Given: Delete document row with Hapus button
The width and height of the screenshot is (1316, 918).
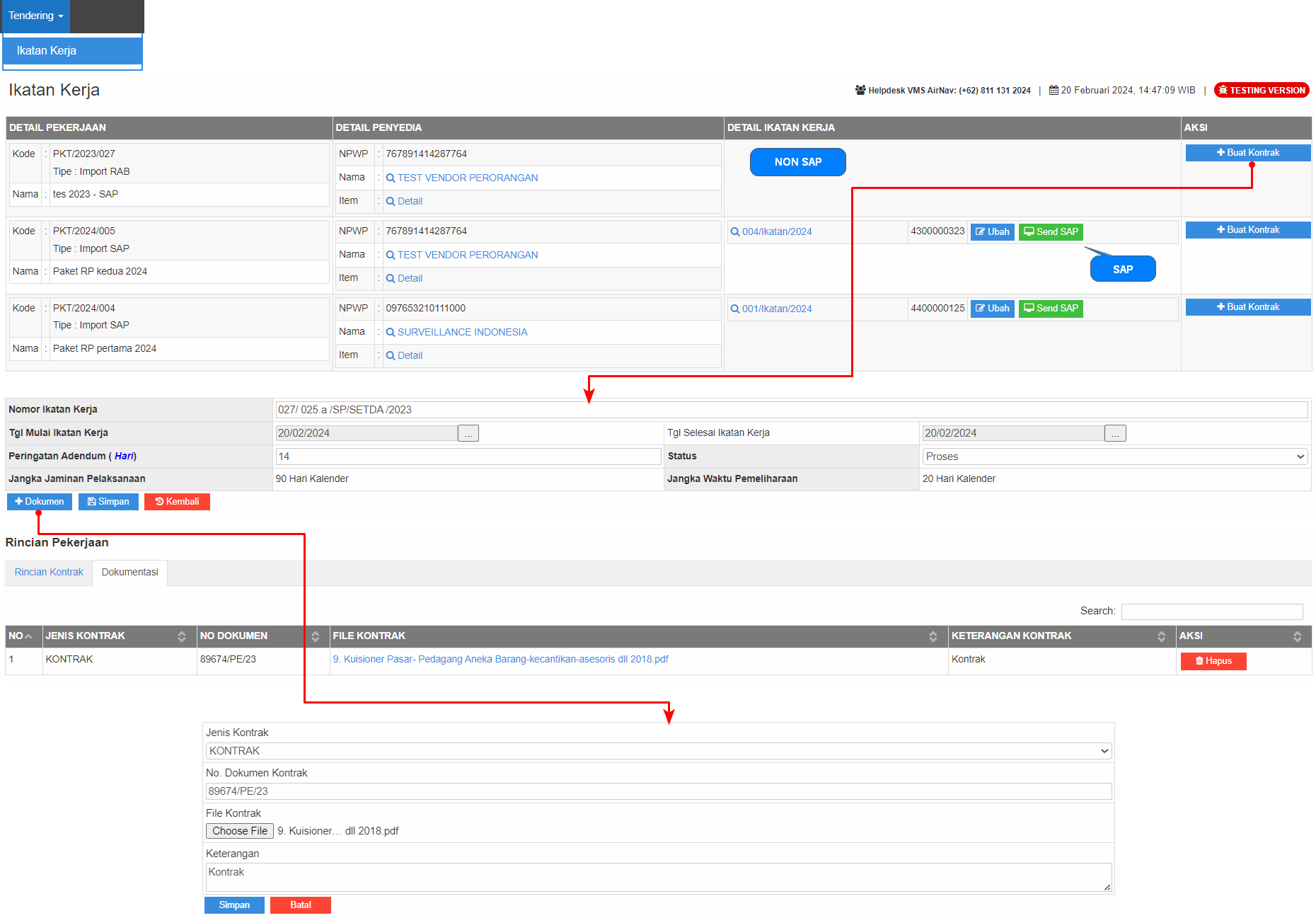Looking at the screenshot, I should tap(1213, 661).
